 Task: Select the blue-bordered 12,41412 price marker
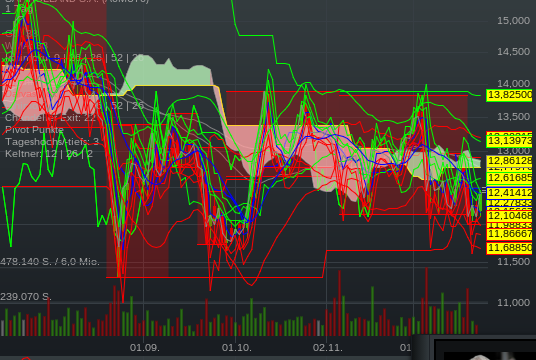coord(509,193)
